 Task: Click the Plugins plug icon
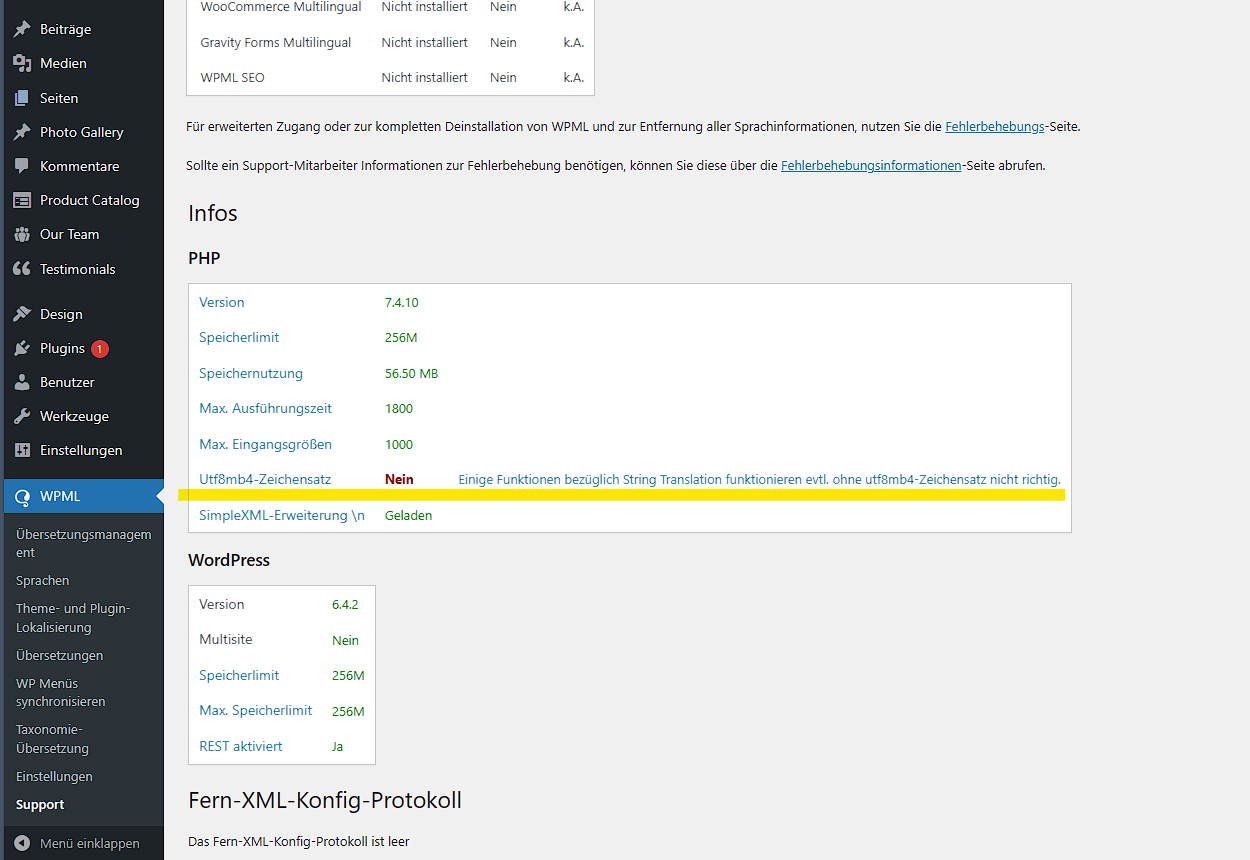(x=22, y=348)
